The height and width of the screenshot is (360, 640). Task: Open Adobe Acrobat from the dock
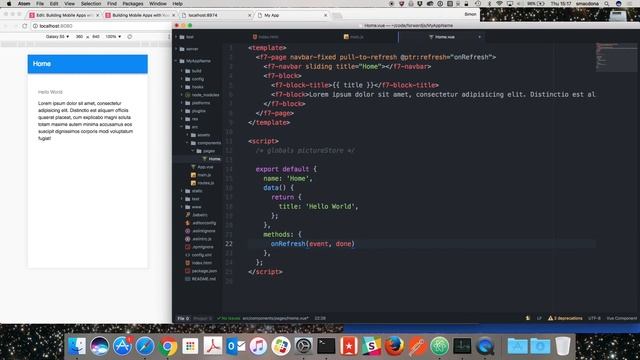coord(213,346)
